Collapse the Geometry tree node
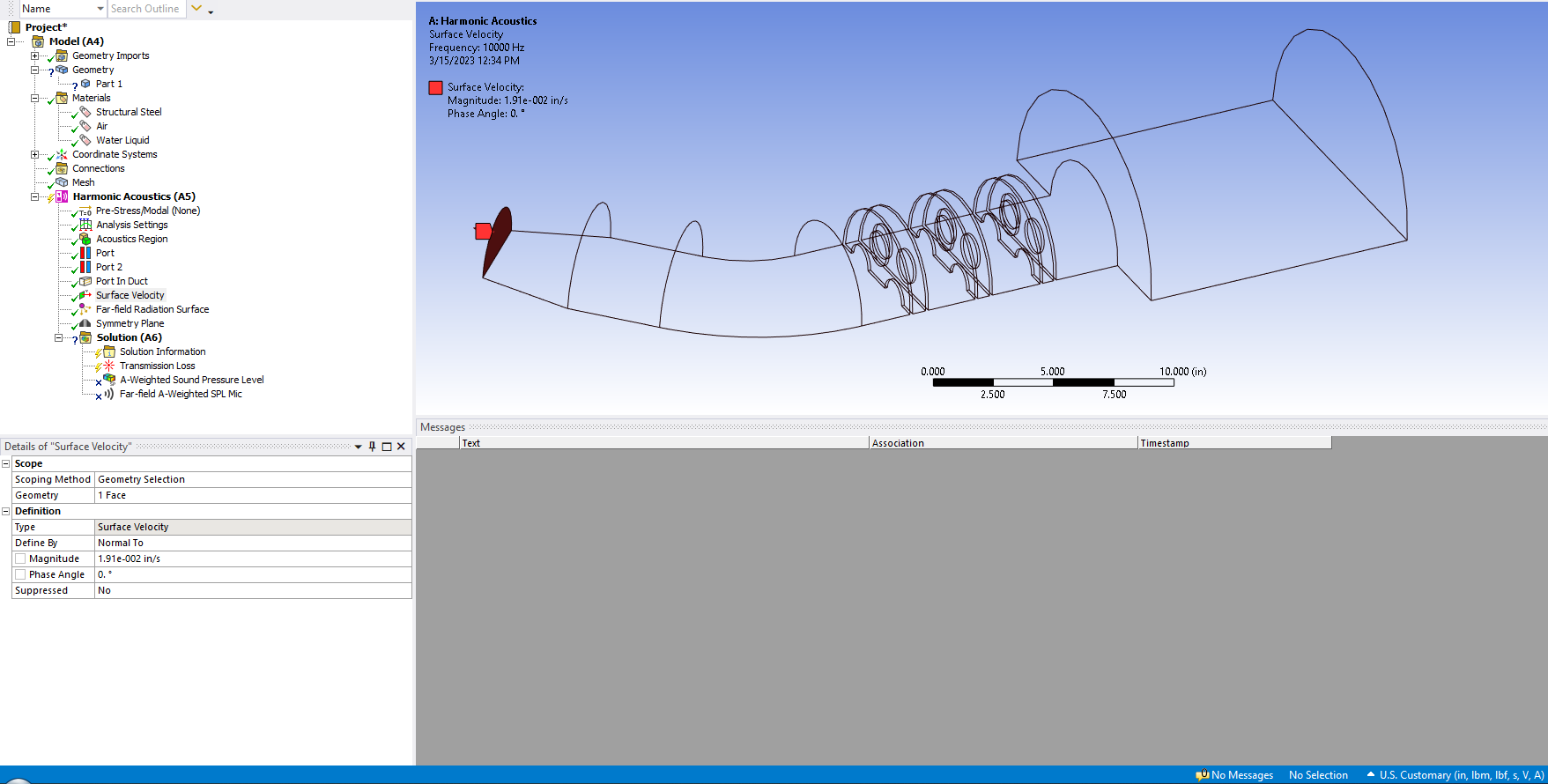 pos(34,70)
